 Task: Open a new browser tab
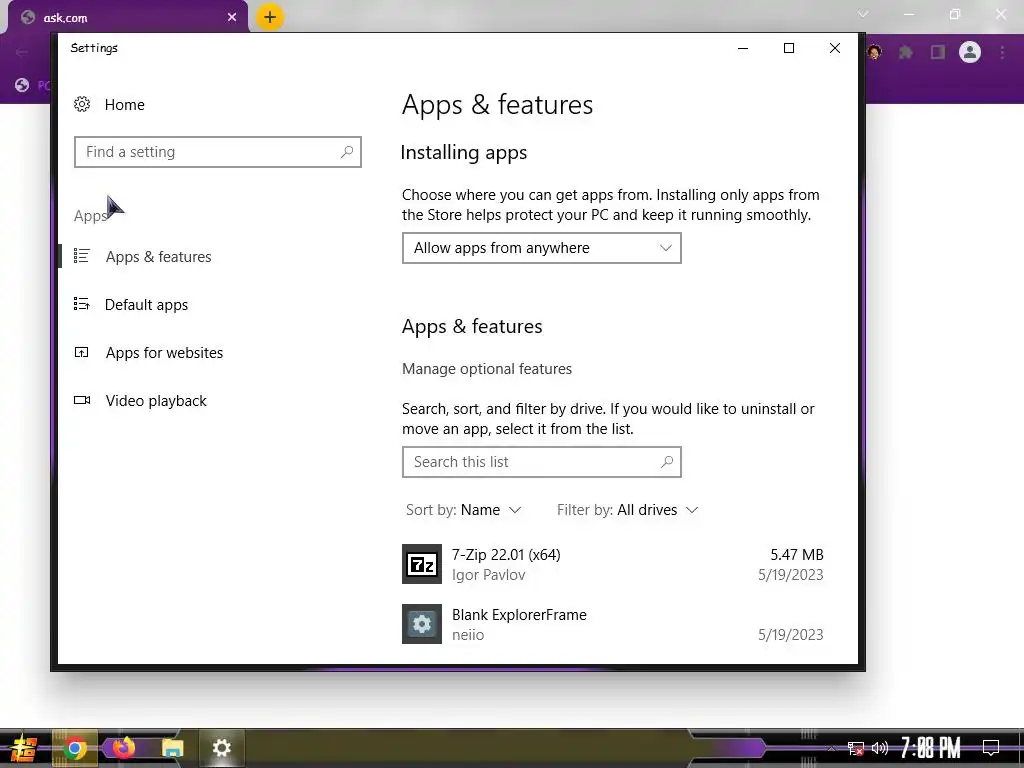[270, 17]
